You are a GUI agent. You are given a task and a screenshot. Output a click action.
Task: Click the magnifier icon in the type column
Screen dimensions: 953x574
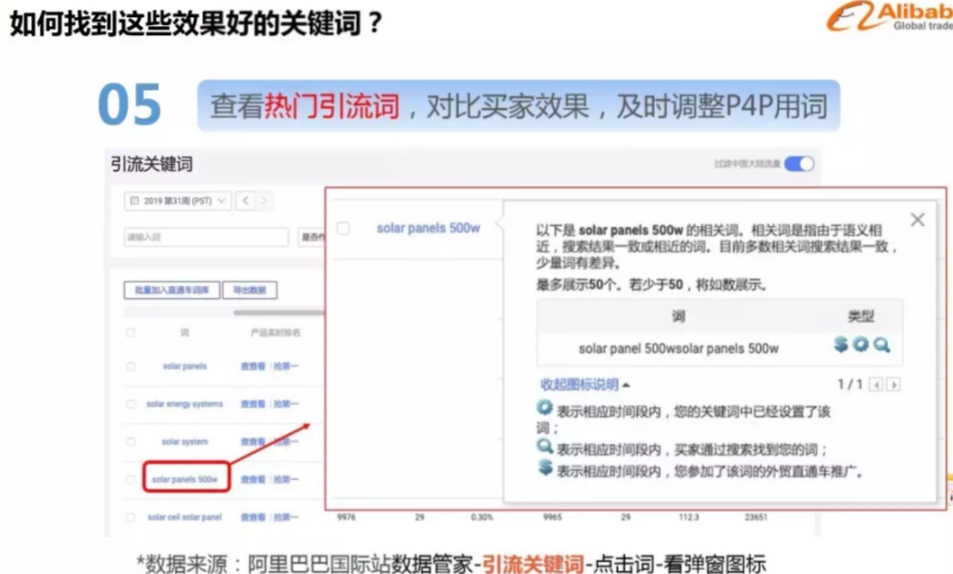tap(881, 345)
